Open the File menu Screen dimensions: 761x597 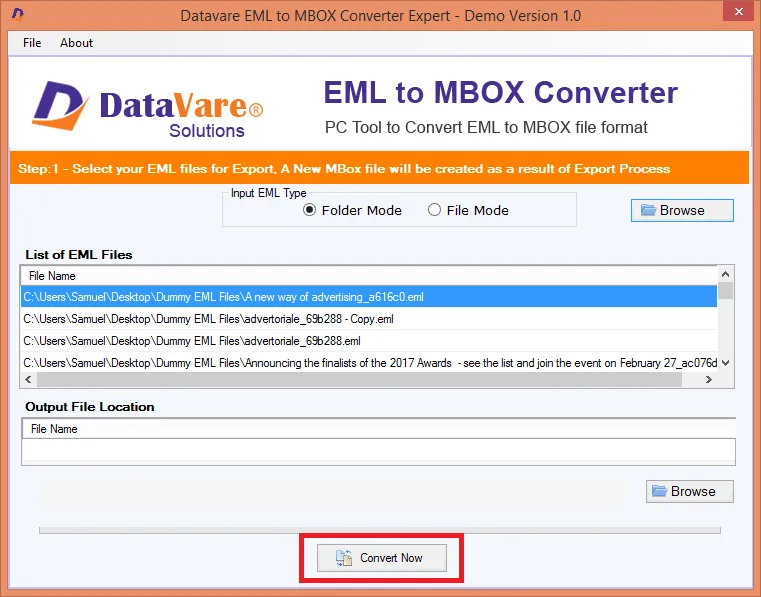[32, 43]
